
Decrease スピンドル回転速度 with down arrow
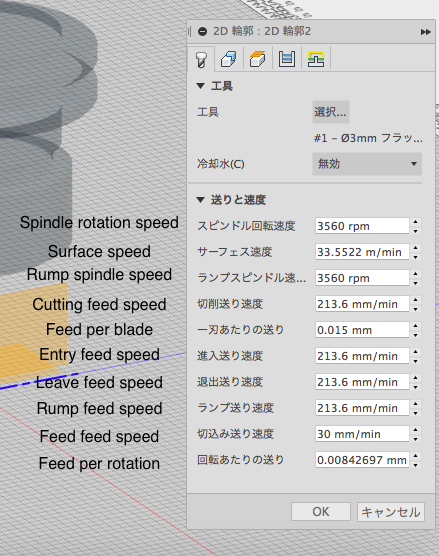click(415, 230)
